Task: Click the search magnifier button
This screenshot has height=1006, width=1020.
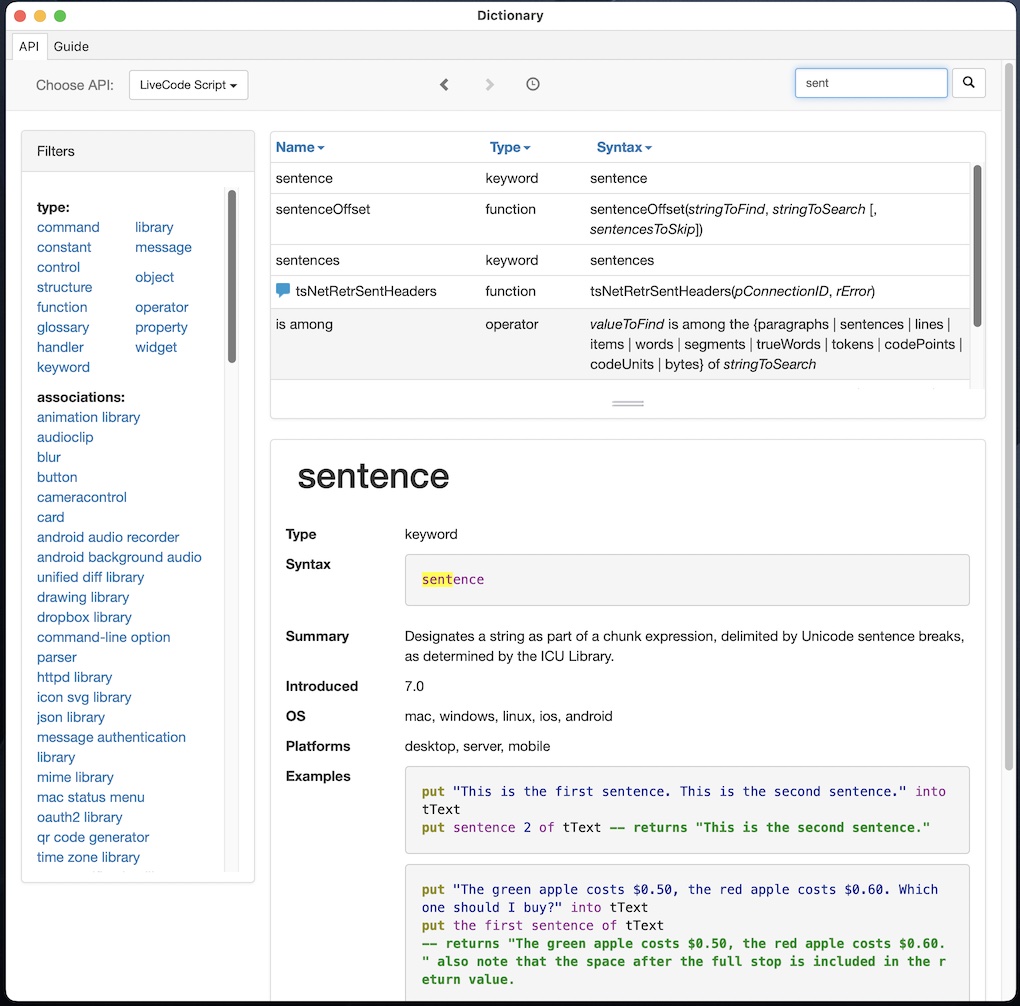Action: pyautogui.click(x=968, y=83)
